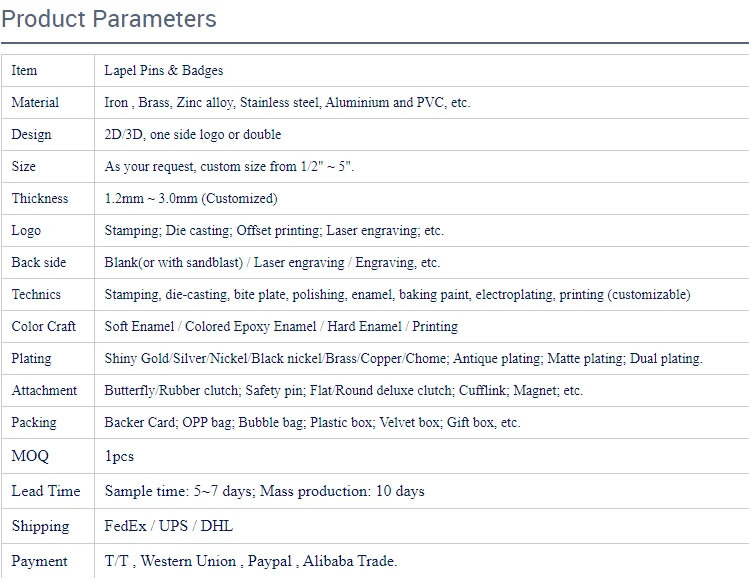Click the Product Parameters heading

tap(109, 19)
